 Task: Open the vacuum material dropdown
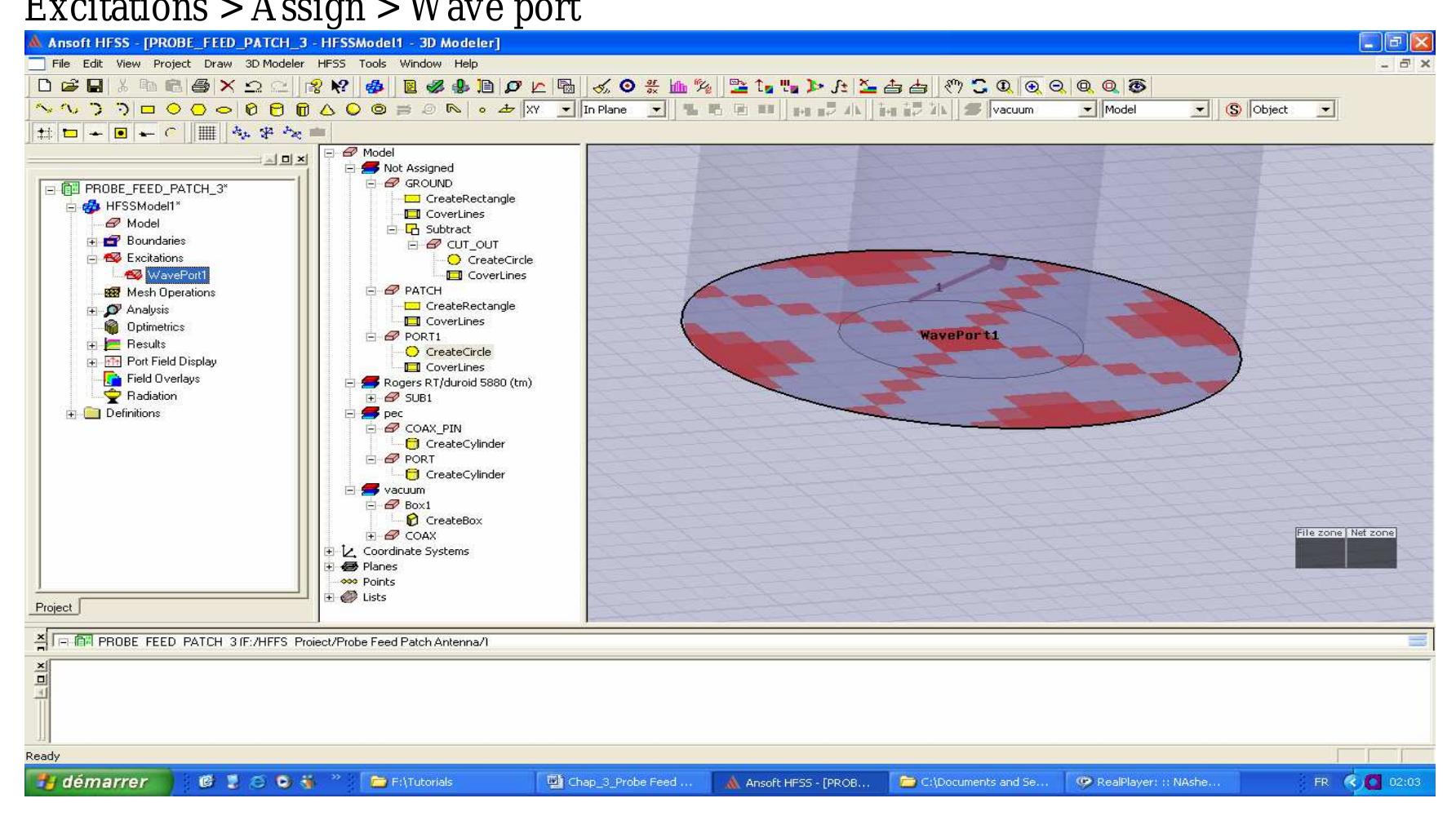[x=1085, y=109]
